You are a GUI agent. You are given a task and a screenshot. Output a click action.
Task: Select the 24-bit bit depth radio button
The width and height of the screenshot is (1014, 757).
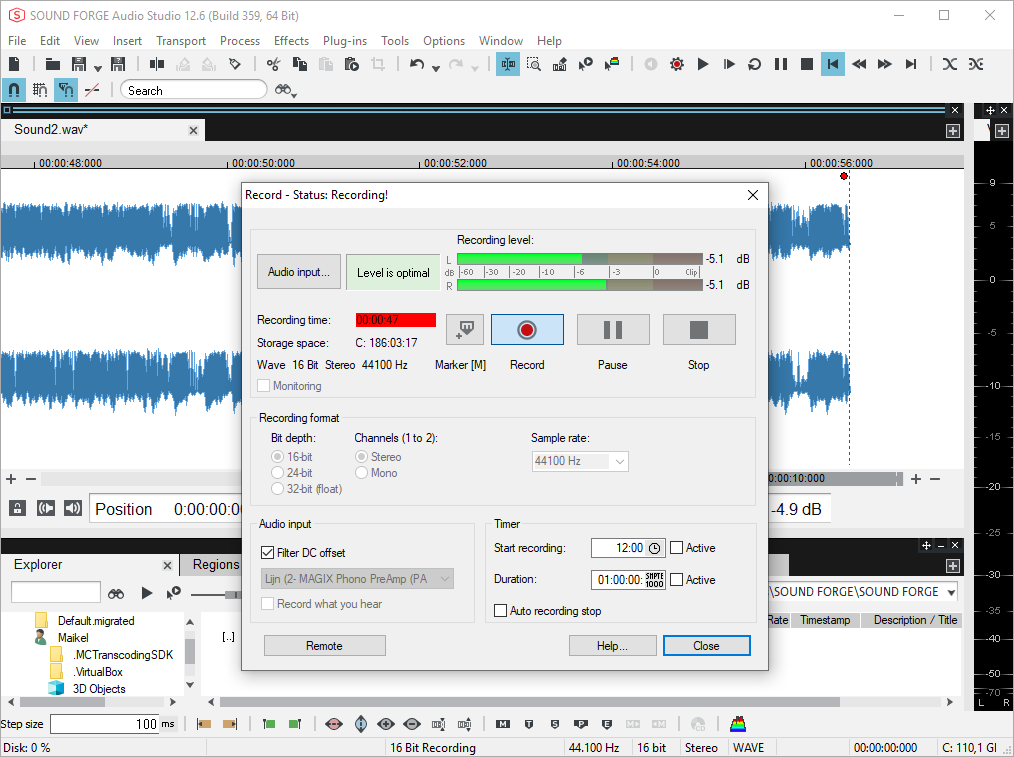click(x=277, y=473)
